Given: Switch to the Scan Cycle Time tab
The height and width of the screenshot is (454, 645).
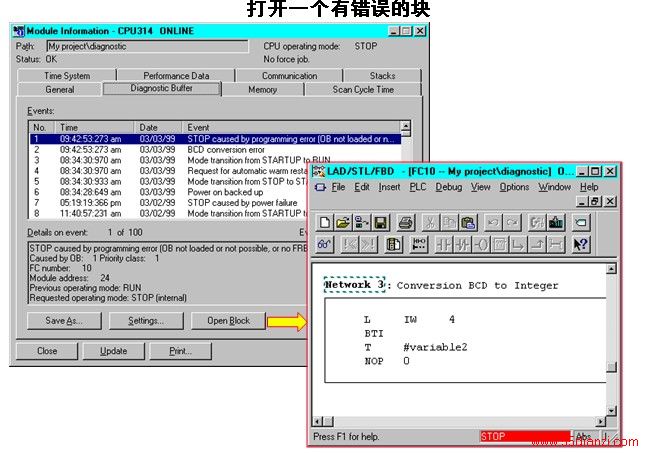Looking at the screenshot, I should click(x=363, y=89).
